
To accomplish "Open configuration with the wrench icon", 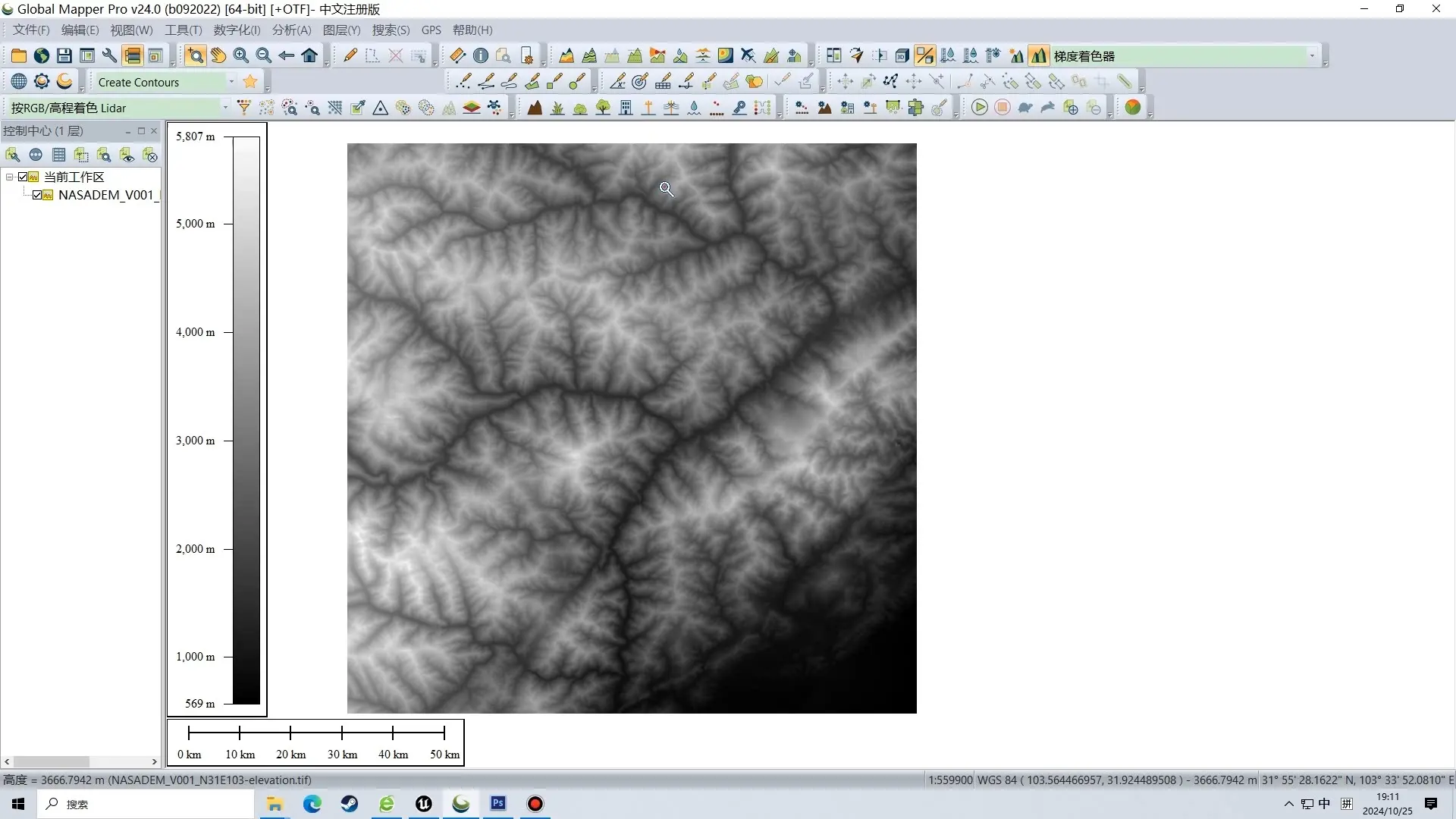I will [x=110, y=55].
